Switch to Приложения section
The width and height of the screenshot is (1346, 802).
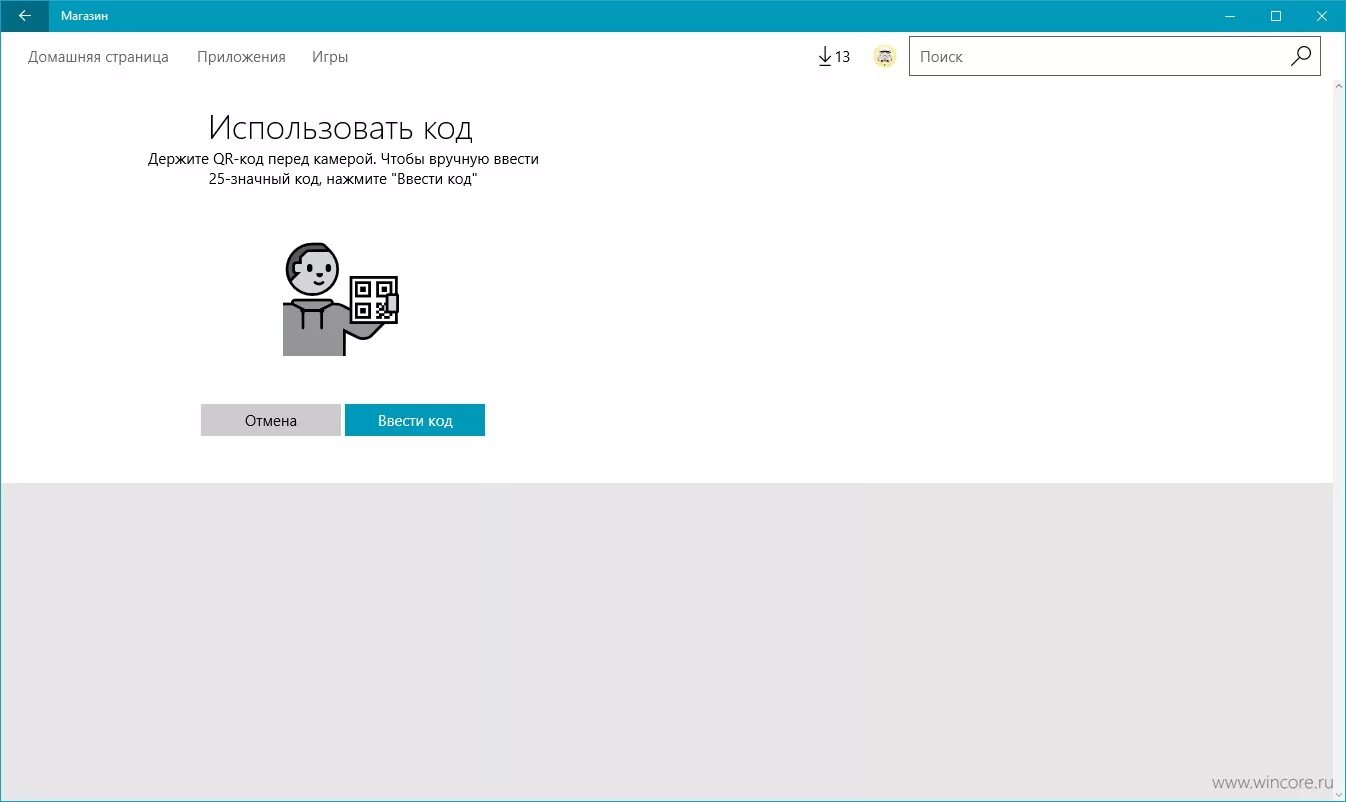(x=241, y=57)
